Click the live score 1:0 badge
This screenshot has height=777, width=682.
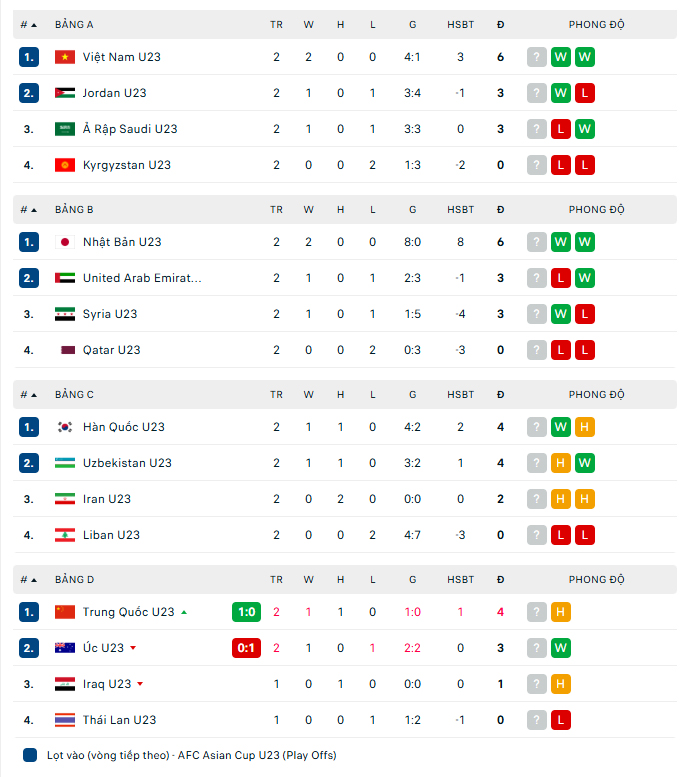(x=245, y=612)
